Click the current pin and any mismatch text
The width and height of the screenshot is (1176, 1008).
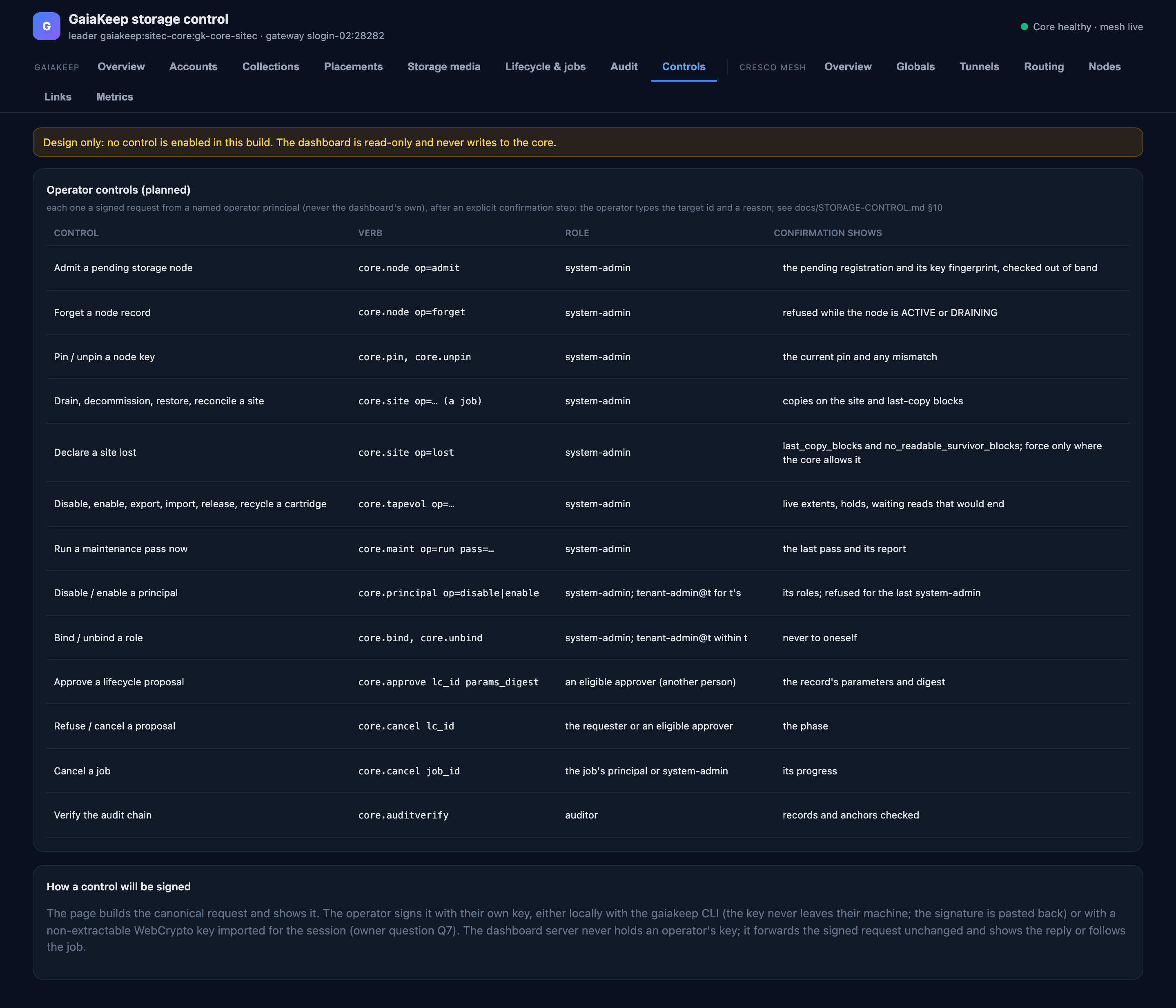[860, 357]
